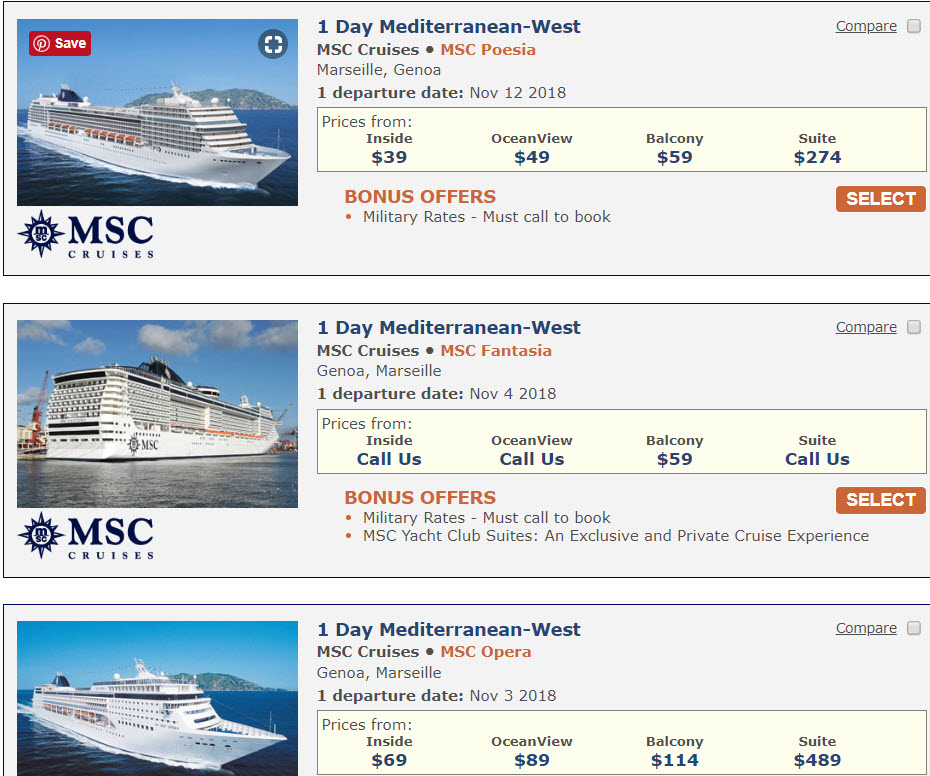930x776 pixels.
Task: Click the expand image icon on Poesia photo
Action: 272,44
